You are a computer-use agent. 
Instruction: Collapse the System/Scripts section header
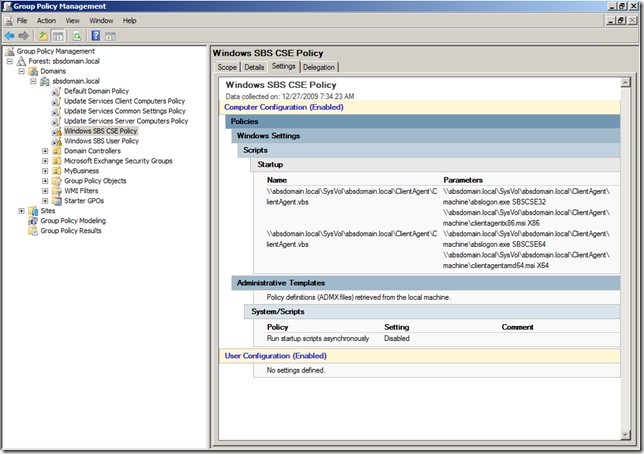point(432,312)
